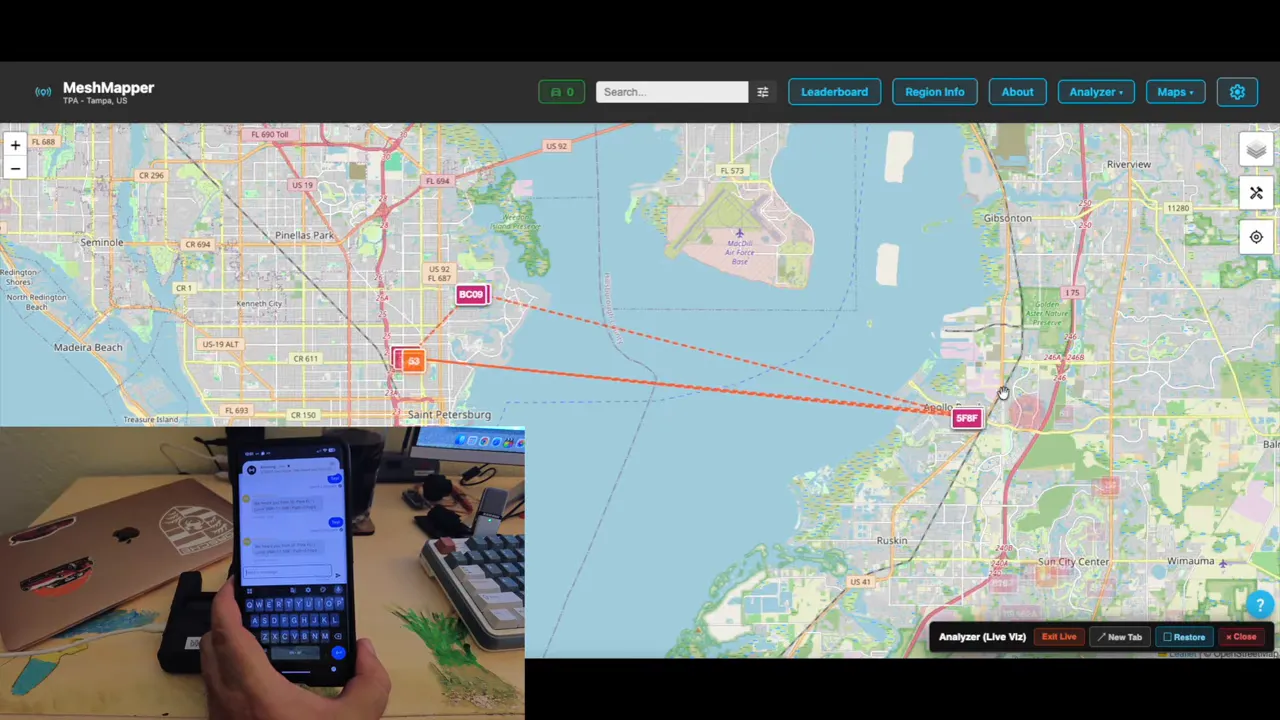The width and height of the screenshot is (1280, 720).
Task: Expand the Analyzer dropdown menu
Action: click(x=1096, y=92)
